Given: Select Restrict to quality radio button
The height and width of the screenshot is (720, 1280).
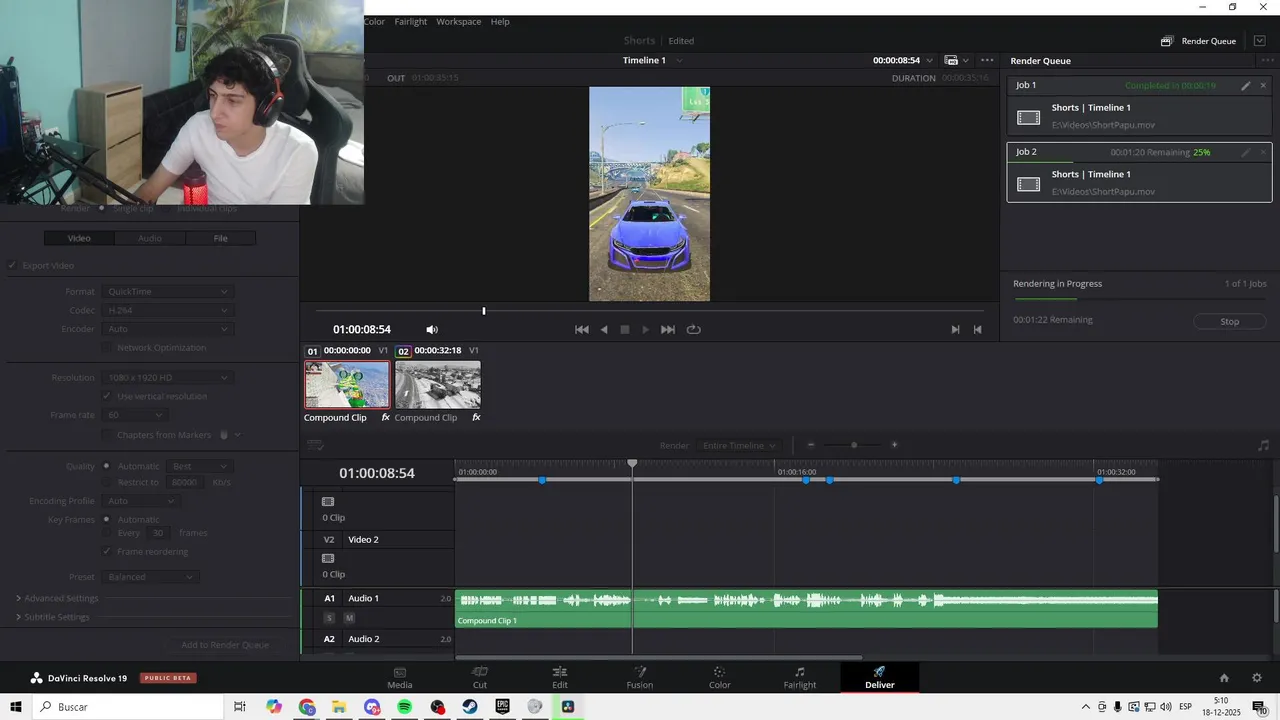Looking at the screenshot, I should [106, 482].
